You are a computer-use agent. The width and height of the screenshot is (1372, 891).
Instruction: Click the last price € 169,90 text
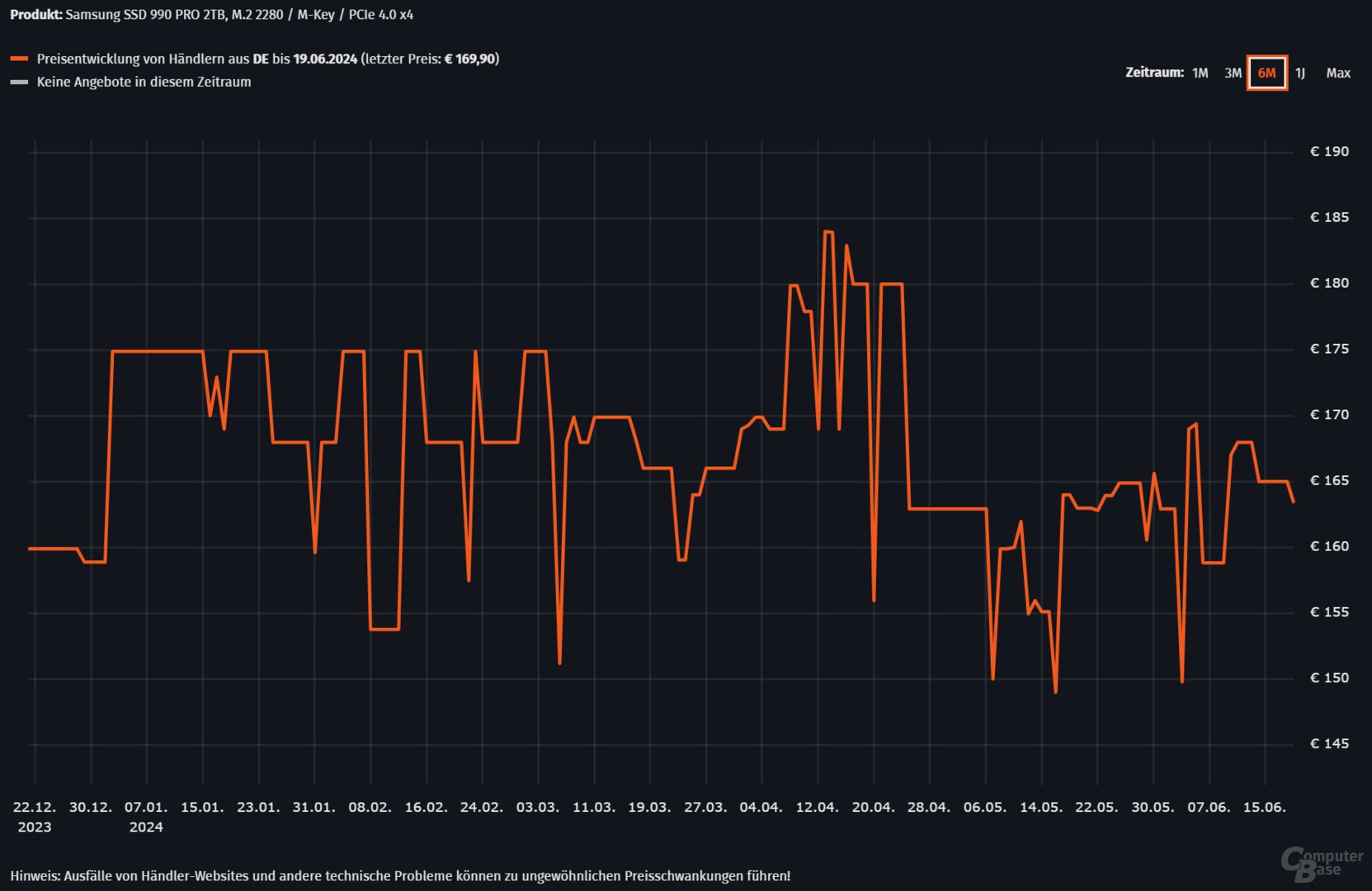pos(470,59)
